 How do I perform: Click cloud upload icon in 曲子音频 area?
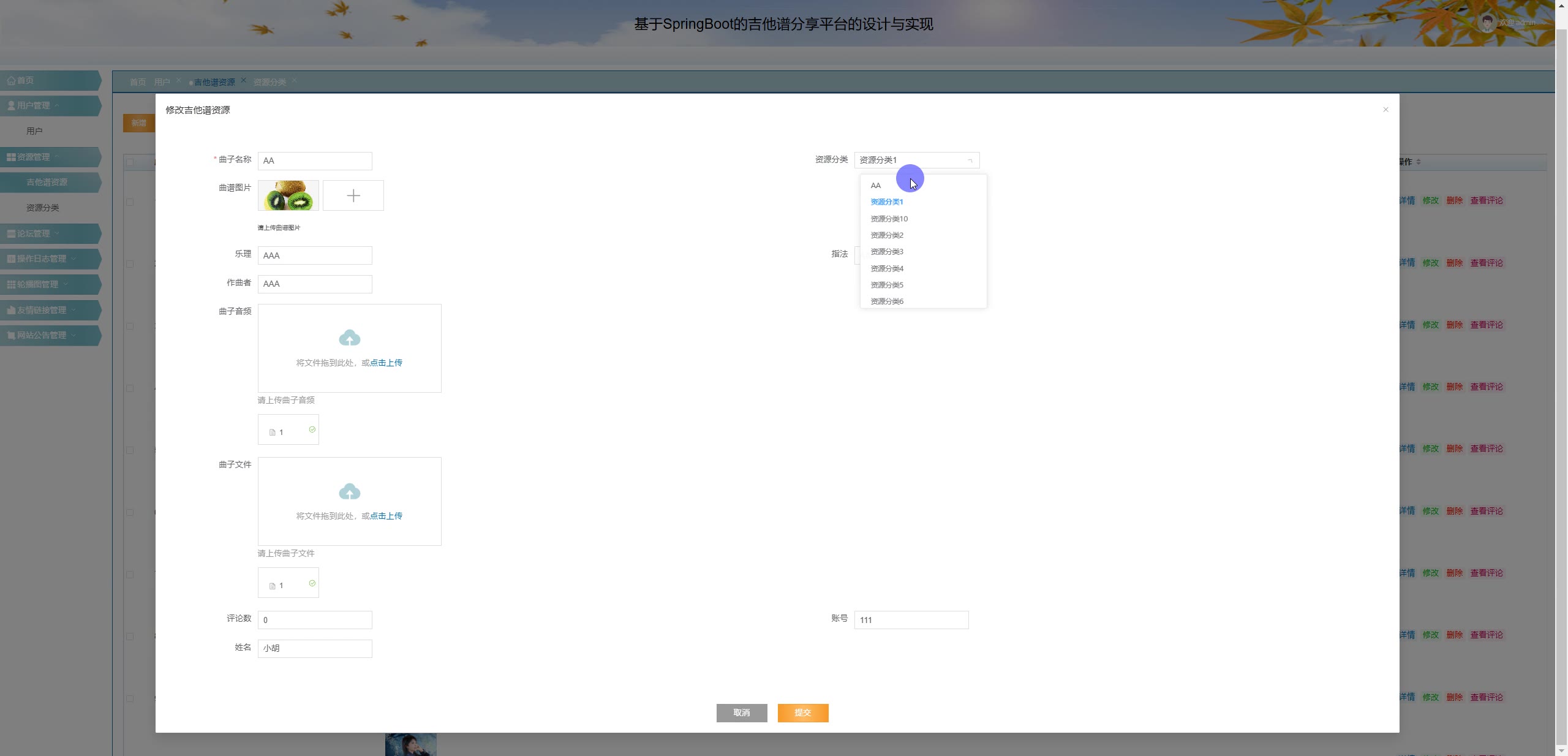coord(349,338)
